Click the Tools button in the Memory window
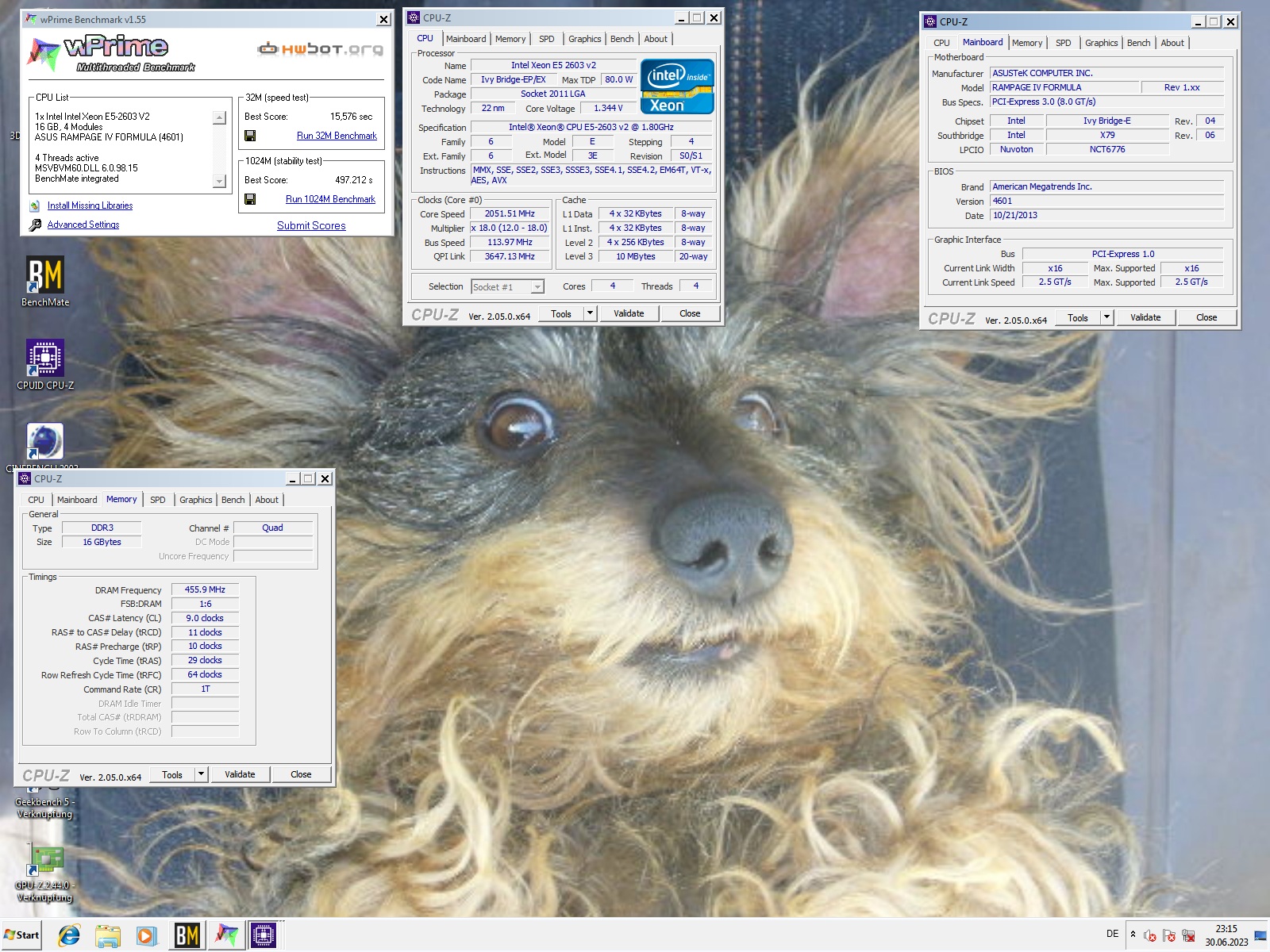Viewport: 1270px width, 952px height. point(172,774)
